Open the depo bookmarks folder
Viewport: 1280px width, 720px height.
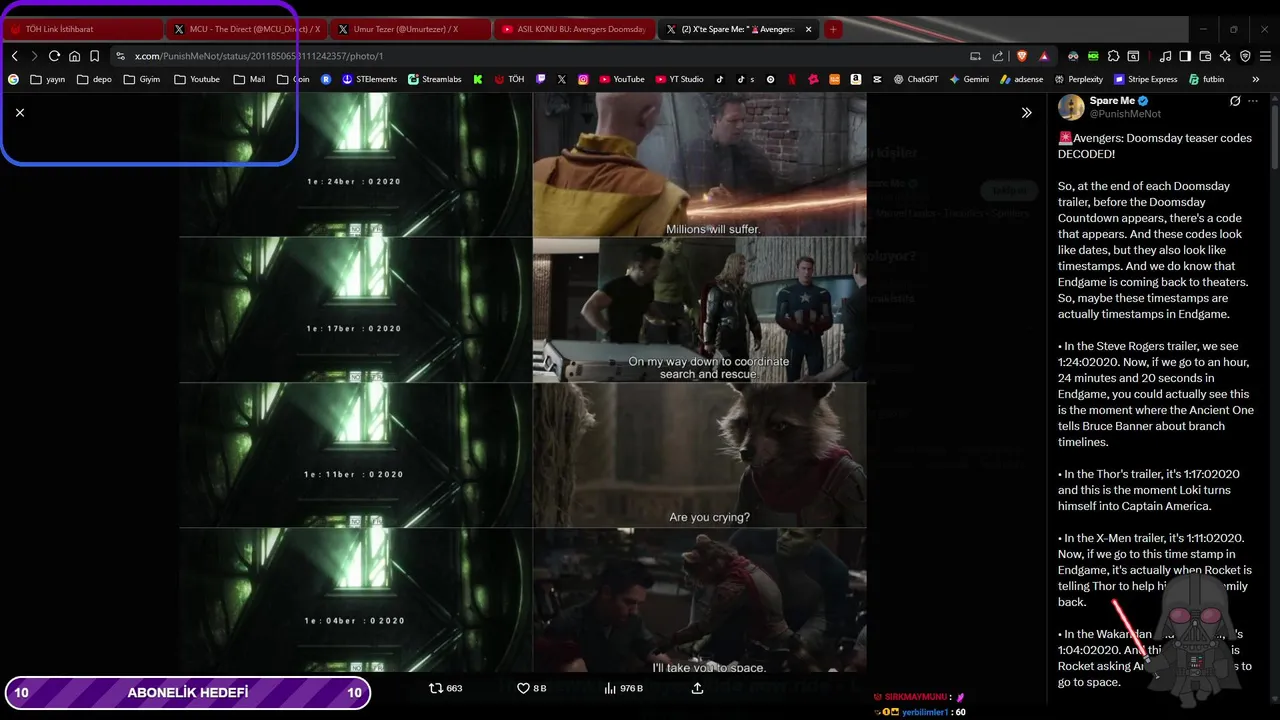pyautogui.click(x=94, y=79)
